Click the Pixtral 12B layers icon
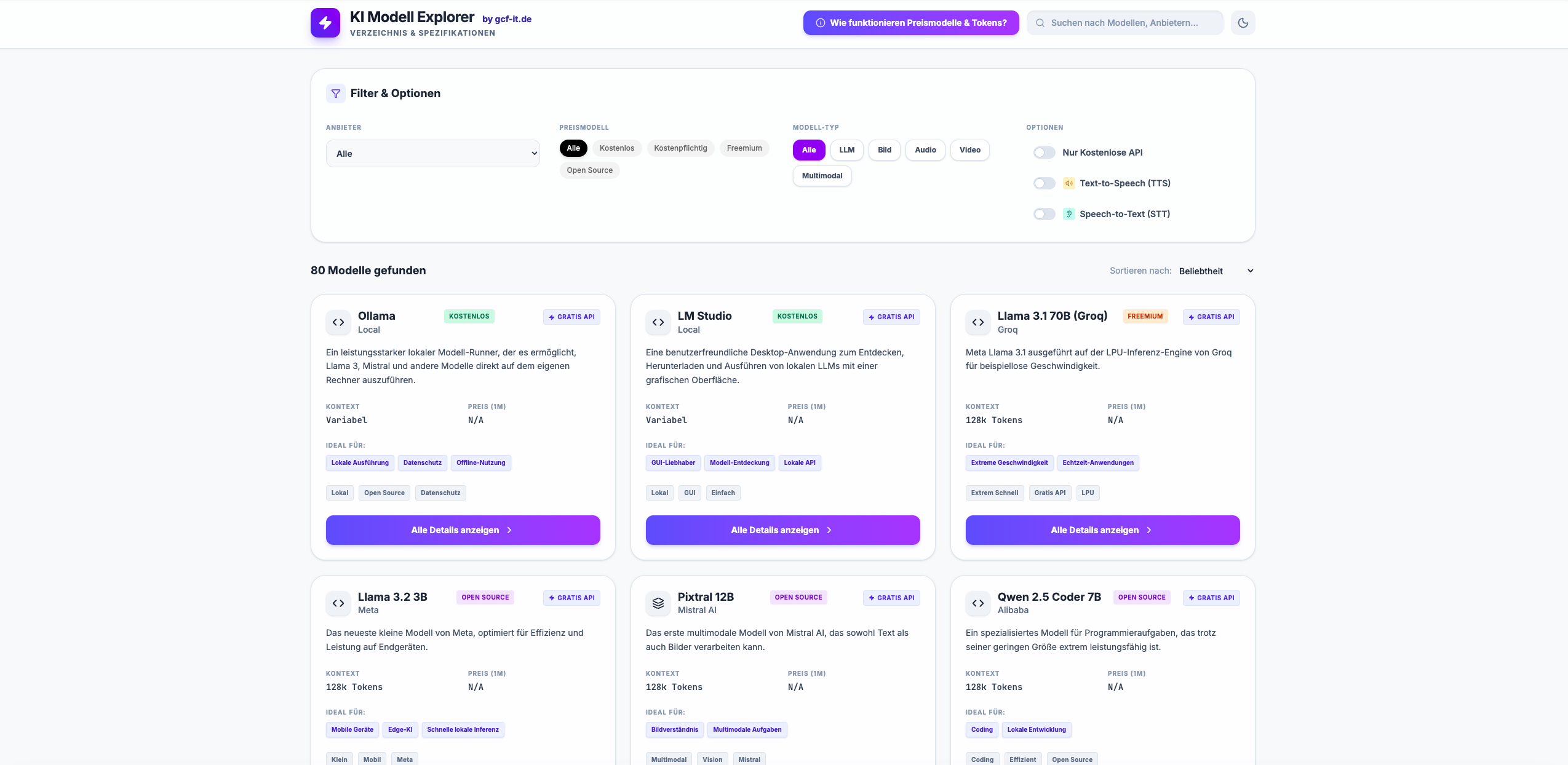This screenshot has width=1568, height=765. 658,603
